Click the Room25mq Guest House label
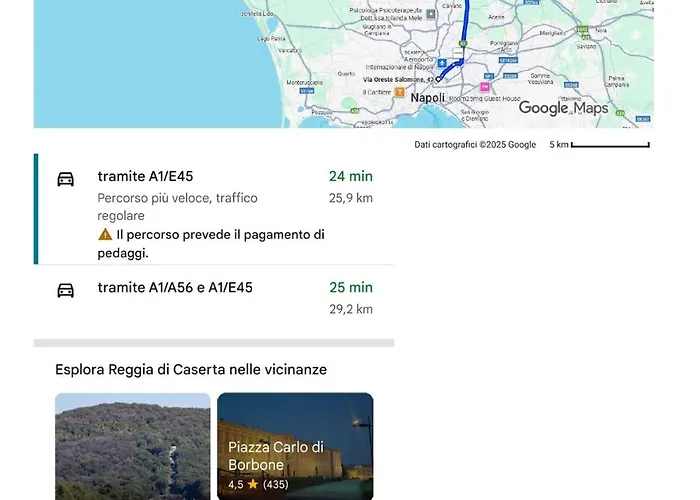Viewport: 700px width, 500px height. 485,99
